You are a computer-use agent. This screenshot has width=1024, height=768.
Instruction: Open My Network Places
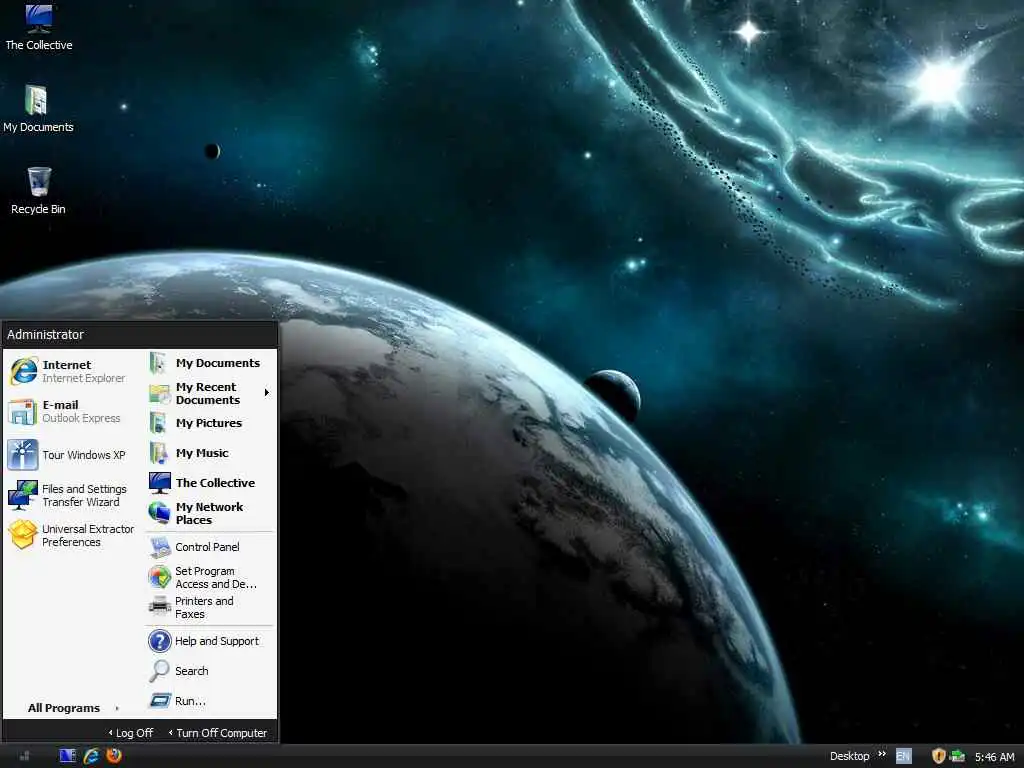pyautogui.click(x=210, y=513)
